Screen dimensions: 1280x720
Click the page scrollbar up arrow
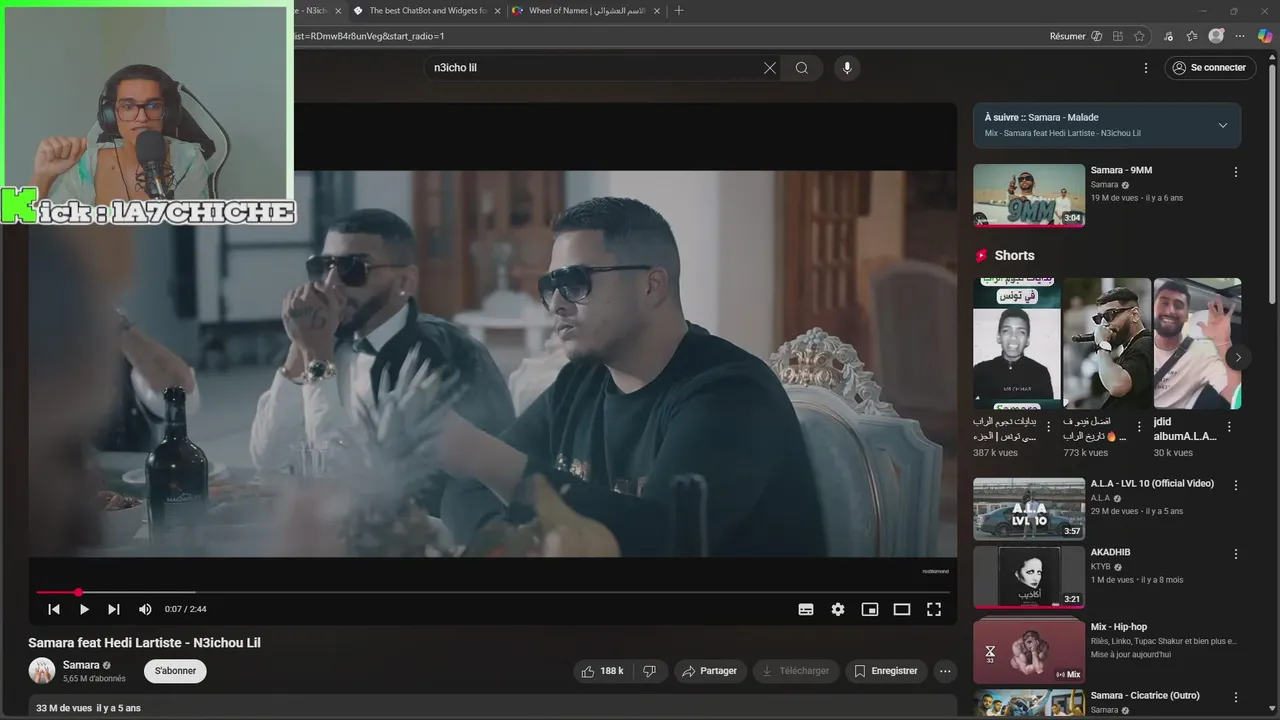coord(1274,57)
